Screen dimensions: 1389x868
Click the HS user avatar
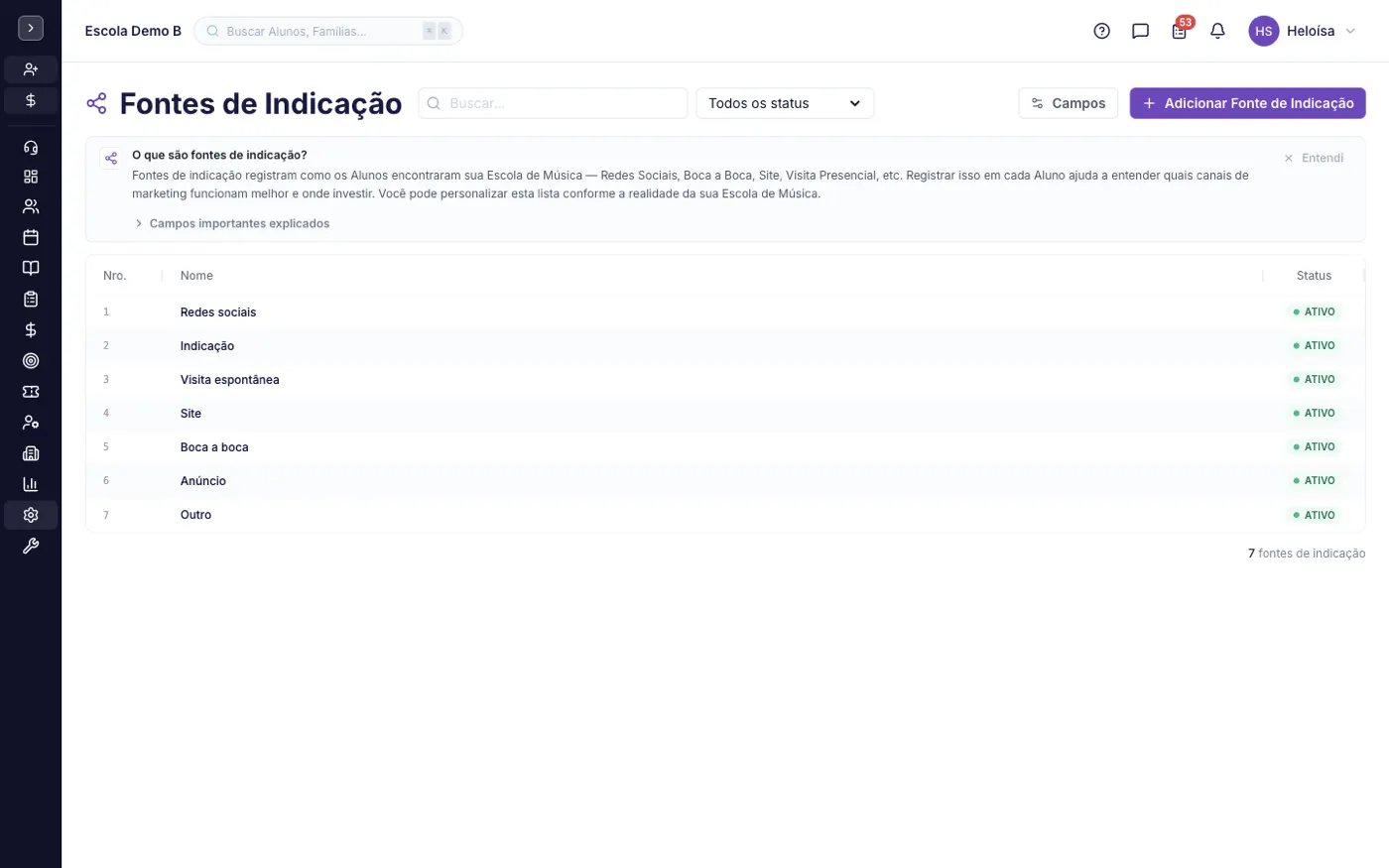[1263, 31]
